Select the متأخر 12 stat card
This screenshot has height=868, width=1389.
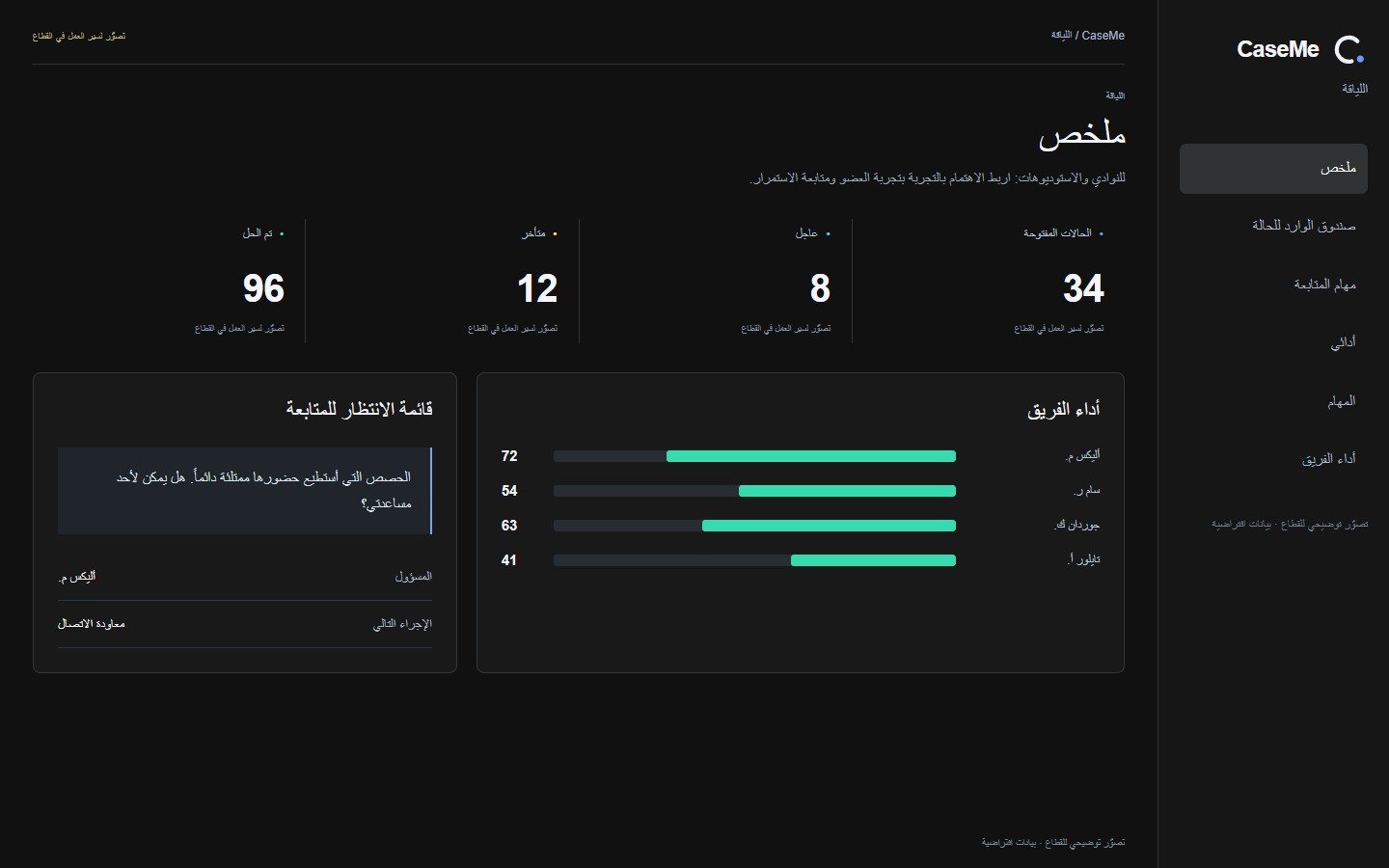(443, 281)
